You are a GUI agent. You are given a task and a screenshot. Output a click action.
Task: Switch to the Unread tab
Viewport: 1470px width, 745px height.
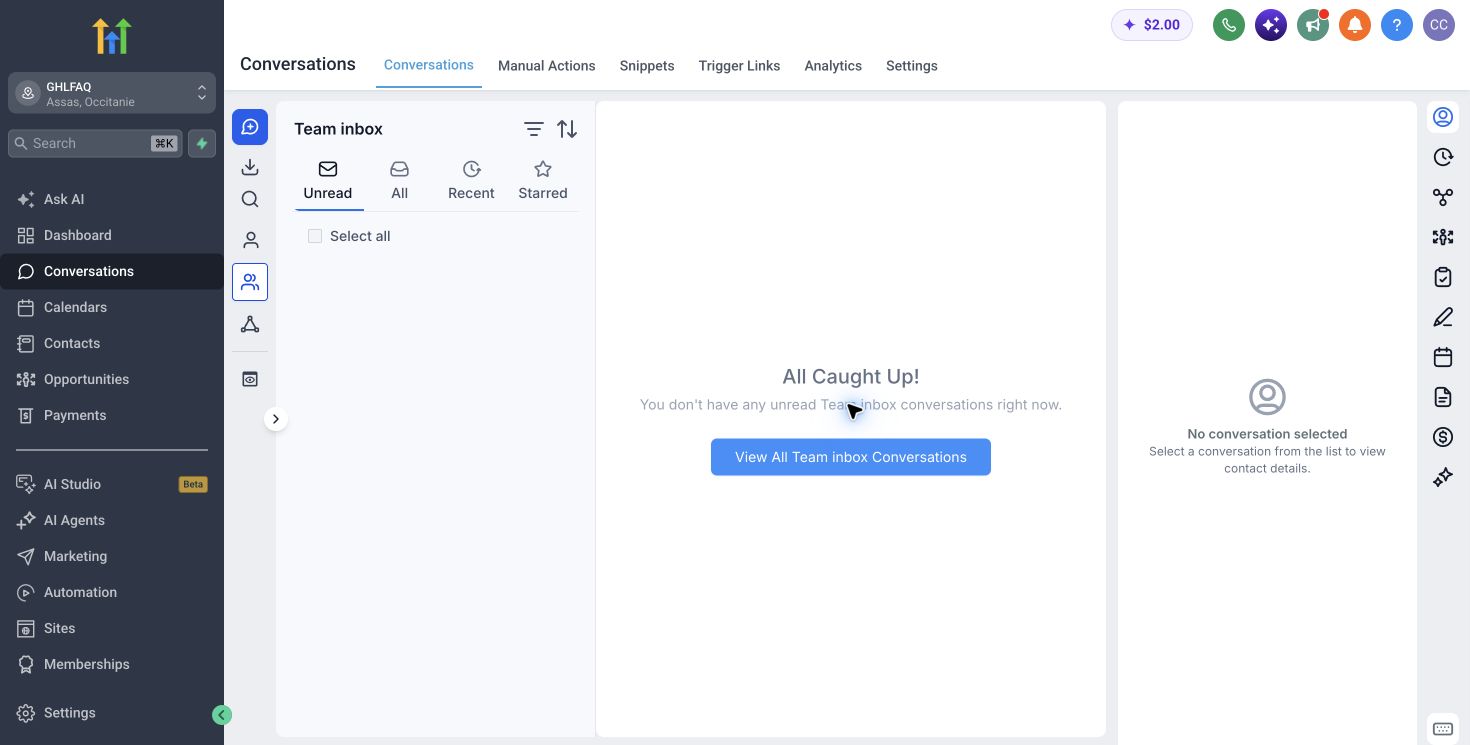point(328,181)
